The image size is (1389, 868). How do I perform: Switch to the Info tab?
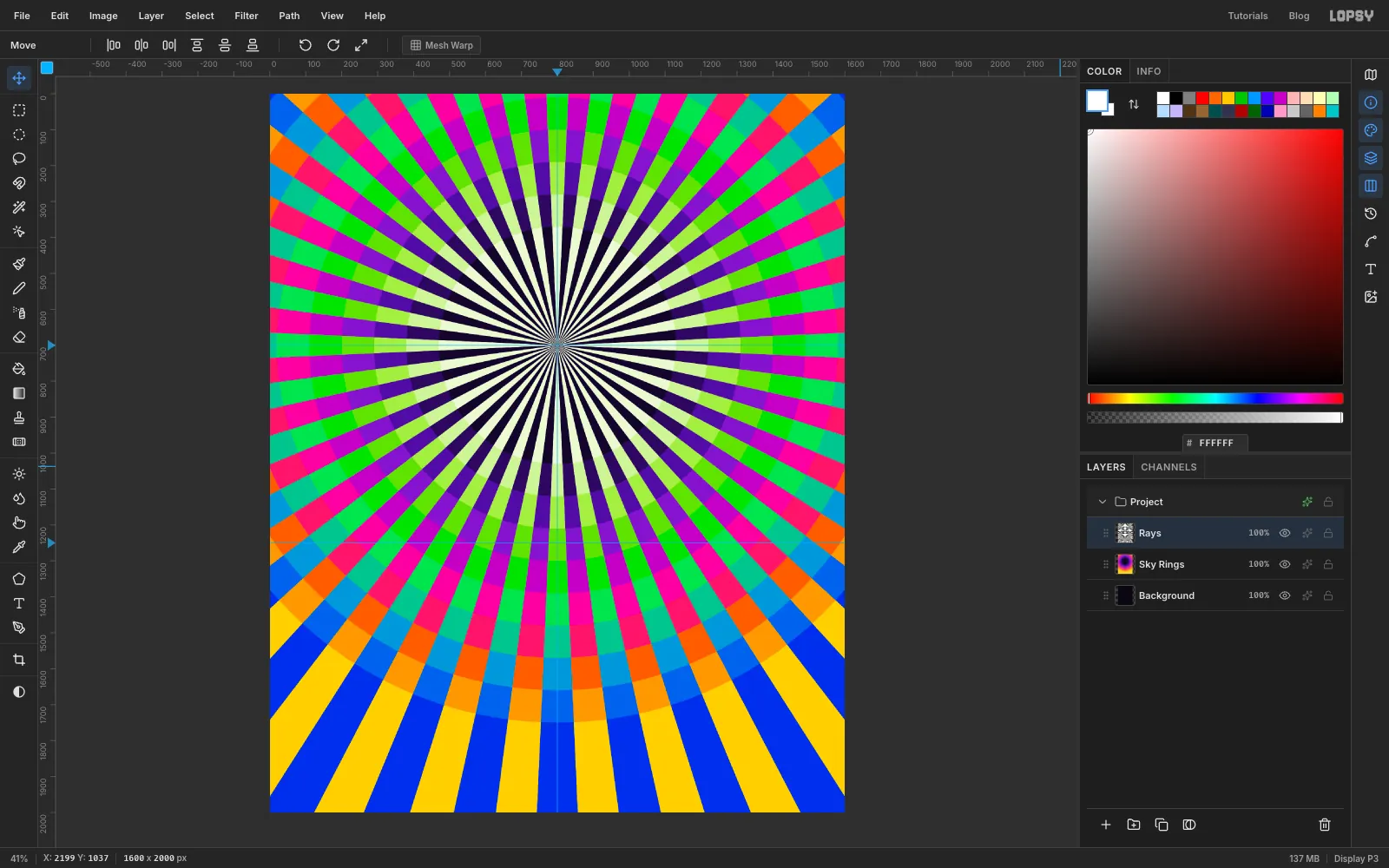[x=1149, y=71]
